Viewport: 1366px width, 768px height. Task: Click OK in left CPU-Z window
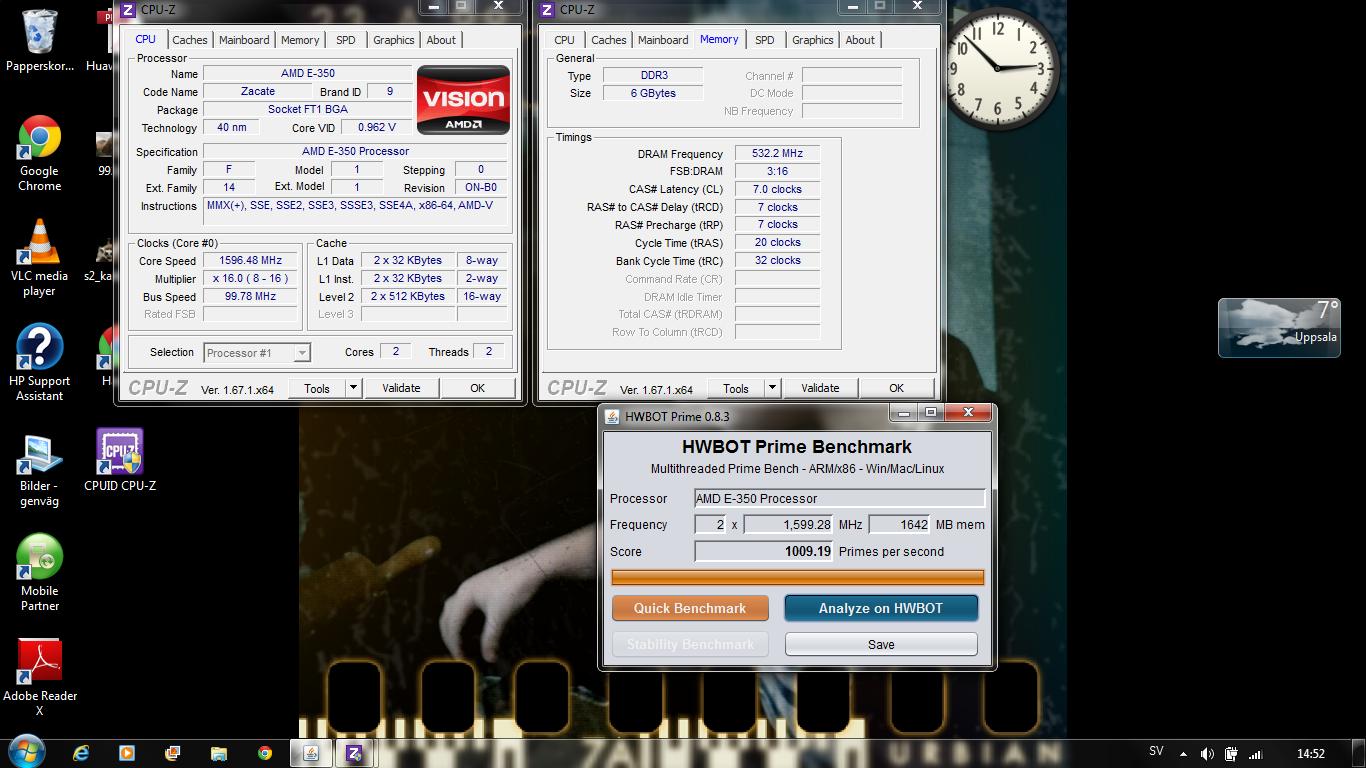click(477, 388)
